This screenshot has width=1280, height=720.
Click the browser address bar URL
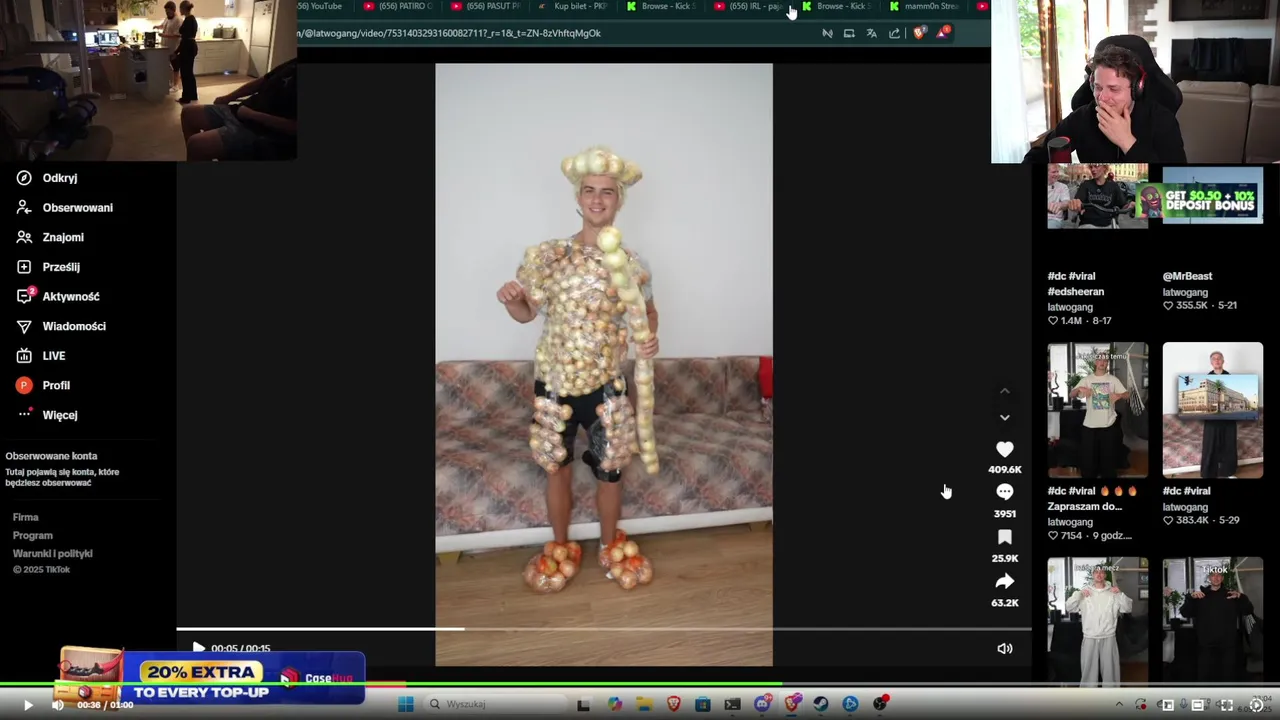[x=450, y=33]
